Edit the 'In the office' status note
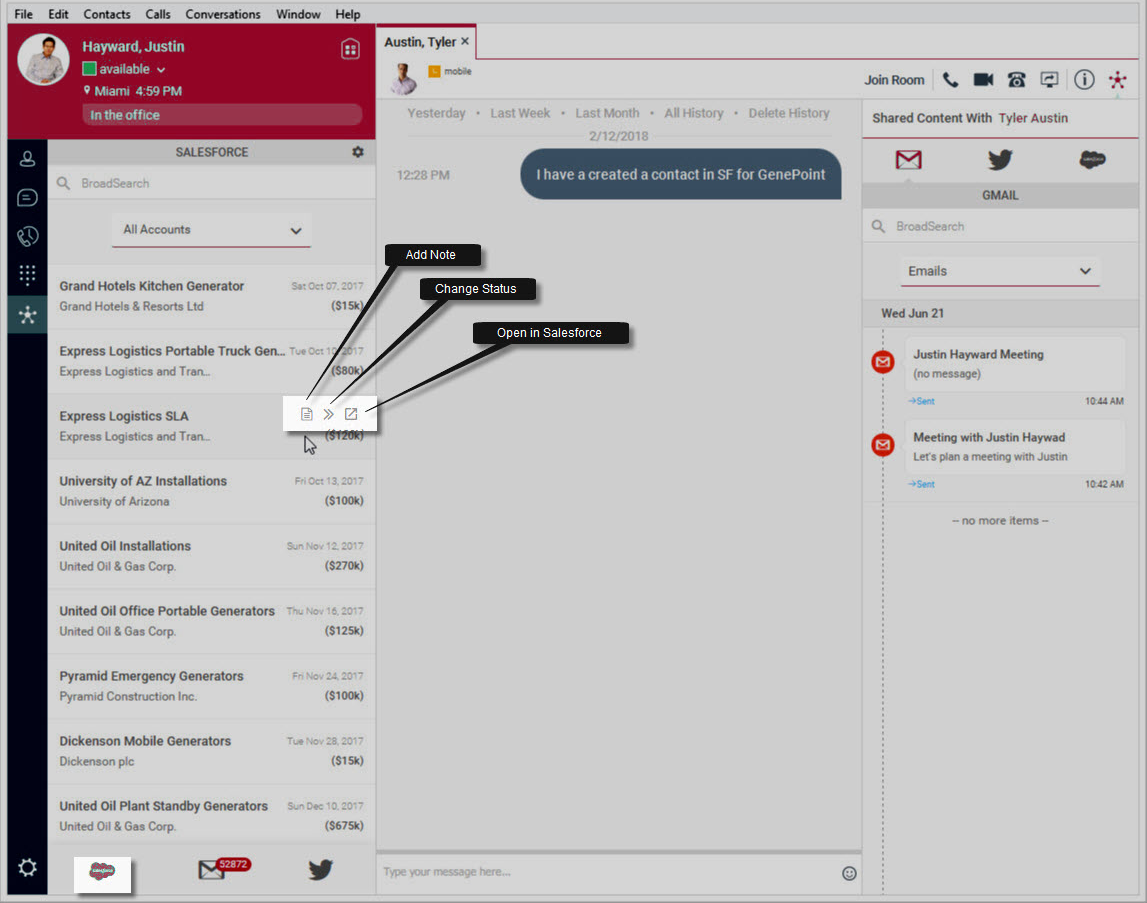Screen dimensions: 1147x903 click(222, 115)
